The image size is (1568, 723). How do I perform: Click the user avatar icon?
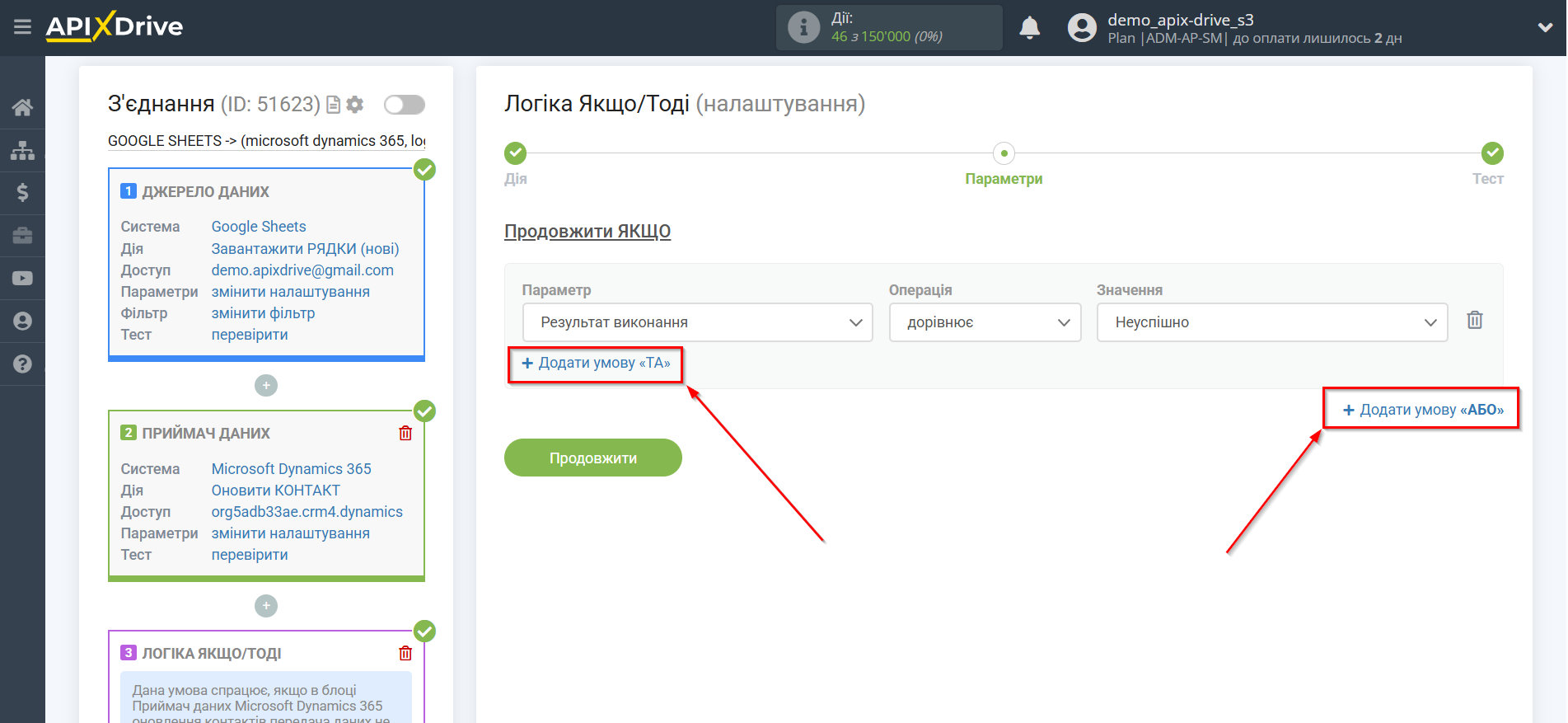click(x=1082, y=28)
